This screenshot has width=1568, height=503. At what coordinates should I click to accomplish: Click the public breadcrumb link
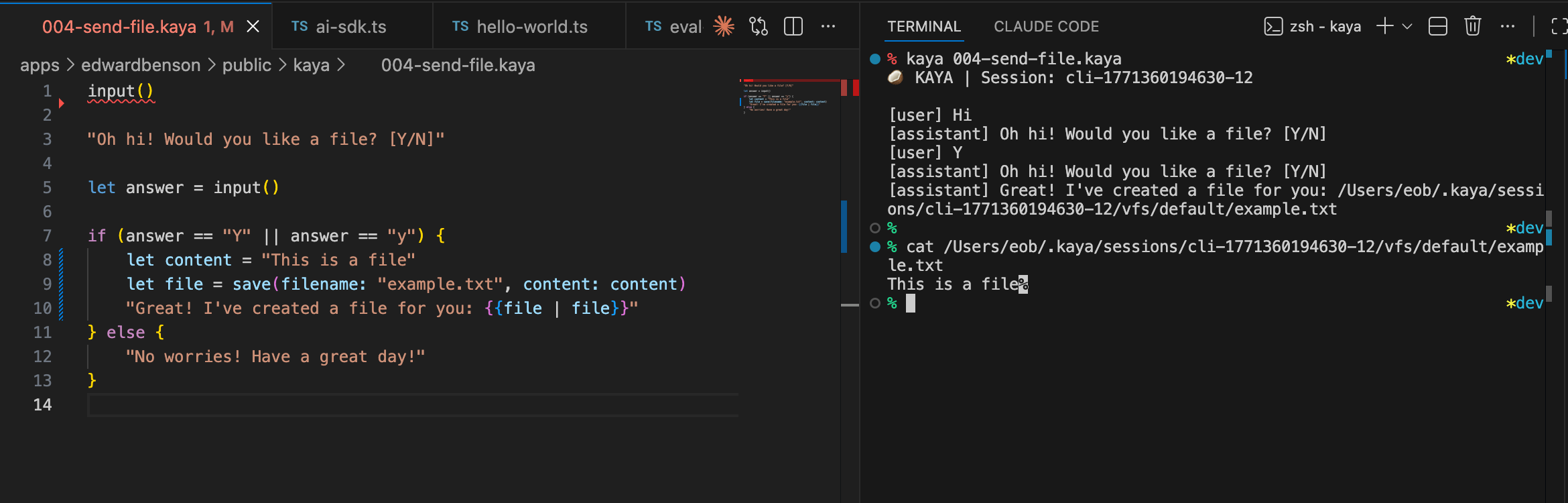pyautogui.click(x=247, y=65)
